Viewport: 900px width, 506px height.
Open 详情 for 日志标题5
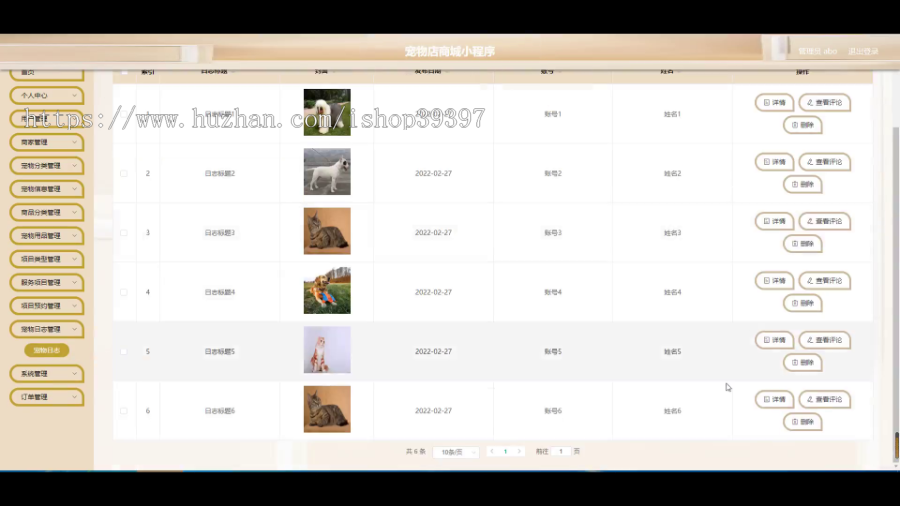(x=774, y=340)
